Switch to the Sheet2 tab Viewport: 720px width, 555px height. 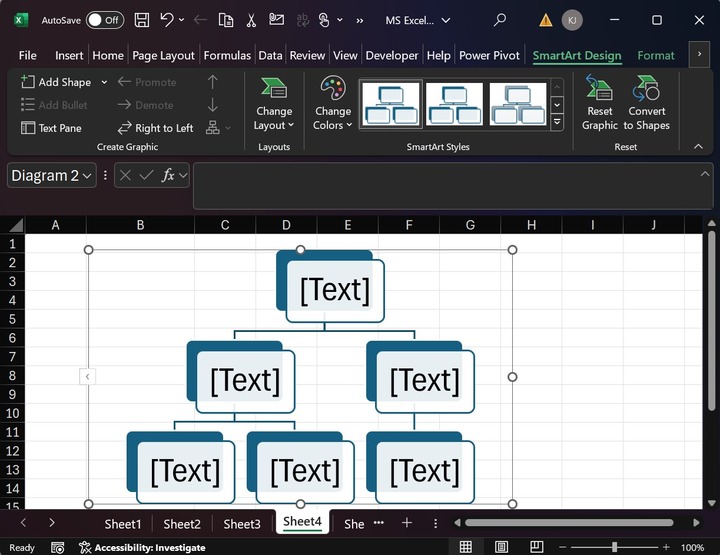pyautogui.click(x=182, y=524)
